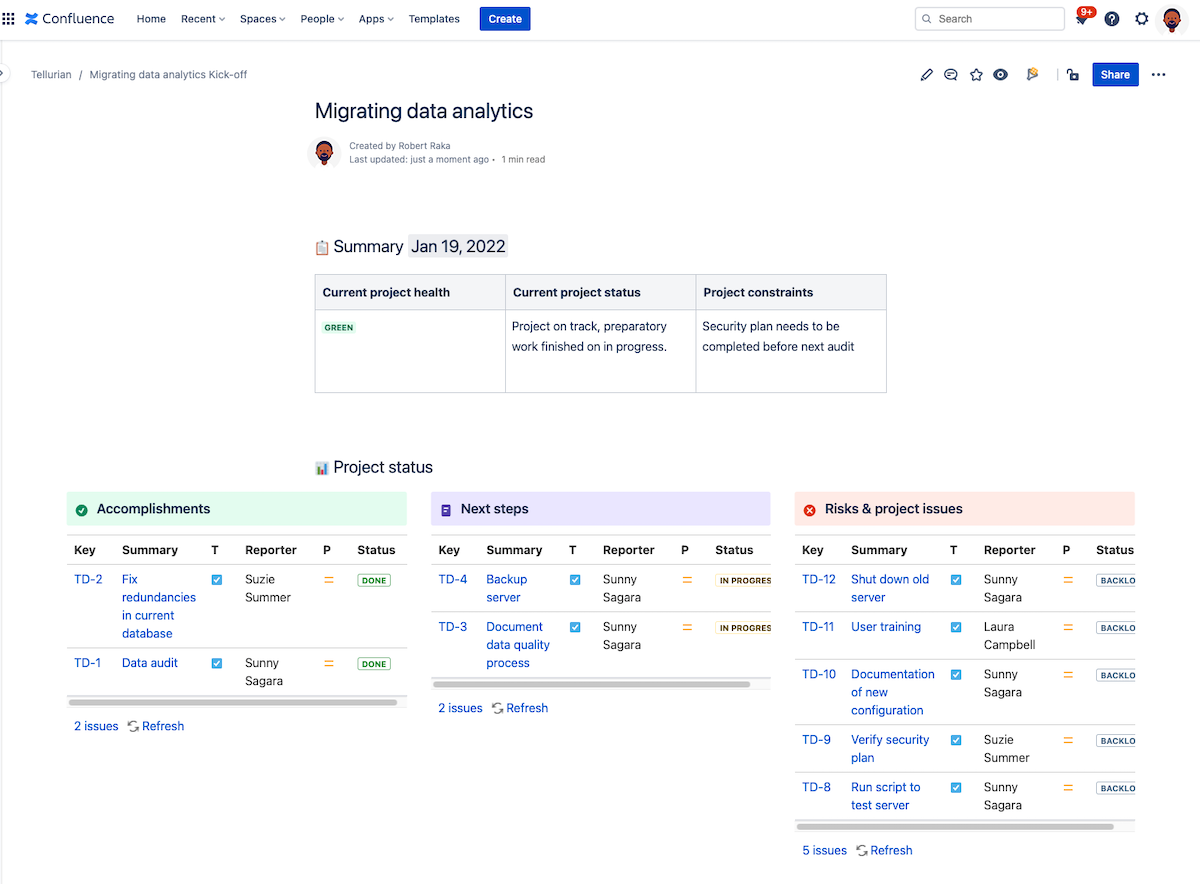
Task: Click the Watch eye icon
Action: (x=1000, y=74)
